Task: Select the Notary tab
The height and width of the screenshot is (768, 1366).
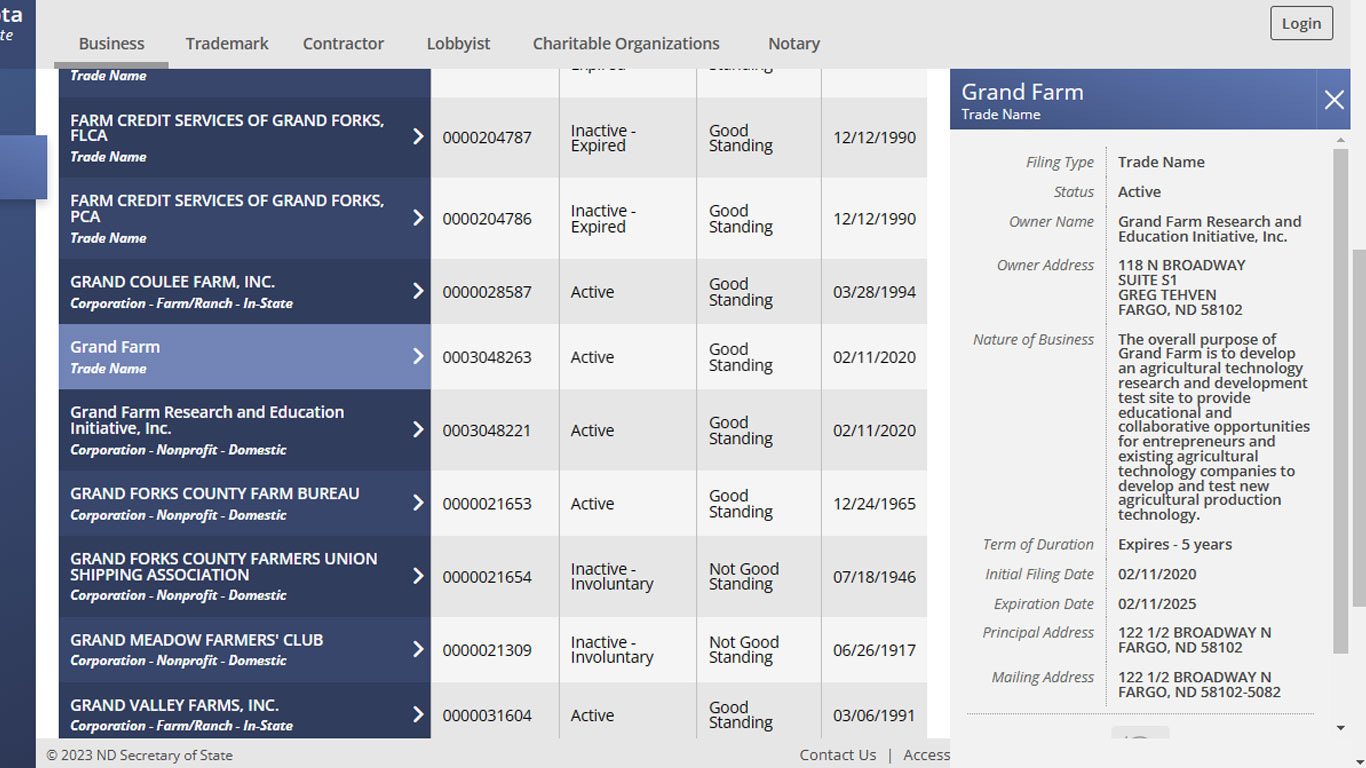Action: point(794,44)
